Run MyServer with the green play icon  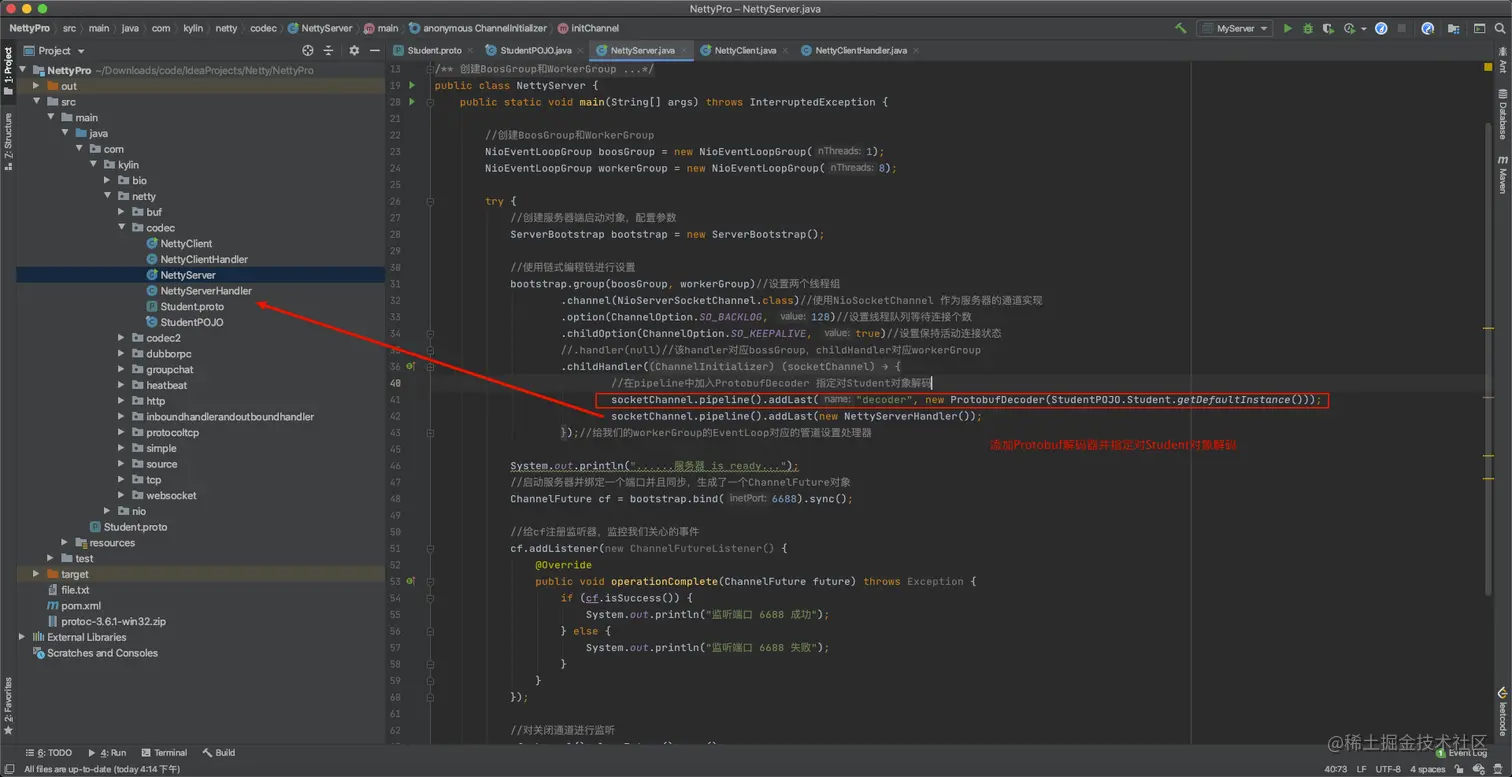click(x=1287, y=28)
